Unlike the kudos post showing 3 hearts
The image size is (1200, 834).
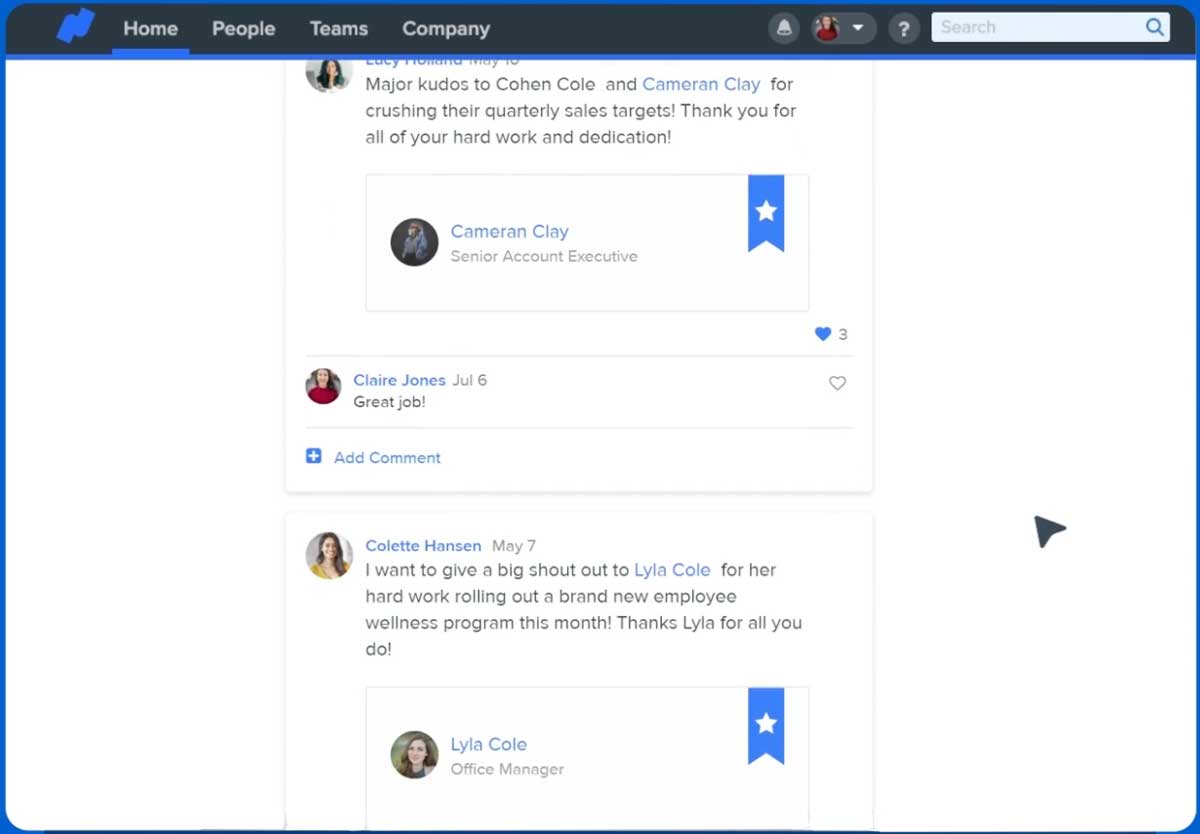tap(822, 334)
